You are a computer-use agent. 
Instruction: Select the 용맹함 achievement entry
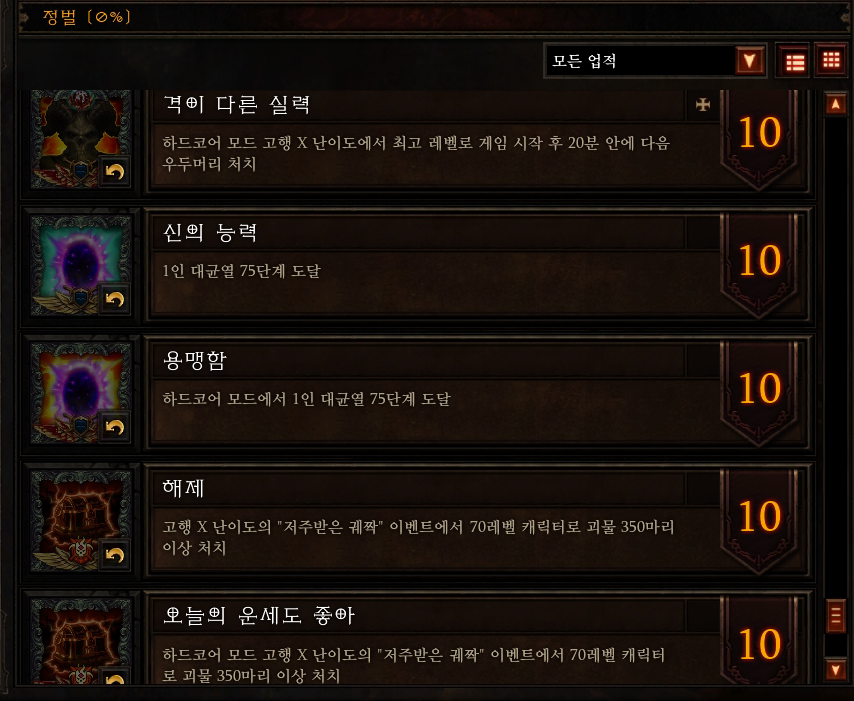click(417, 392)
